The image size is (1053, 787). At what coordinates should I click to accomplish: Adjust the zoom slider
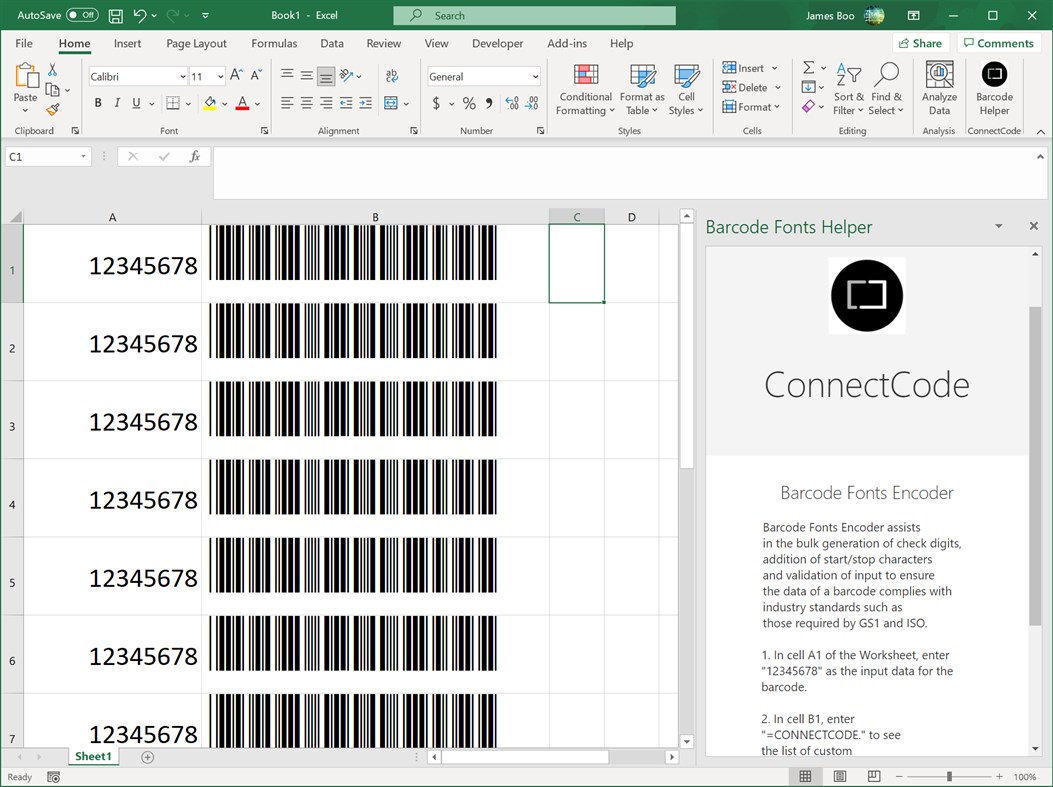(x=948, y=776)
